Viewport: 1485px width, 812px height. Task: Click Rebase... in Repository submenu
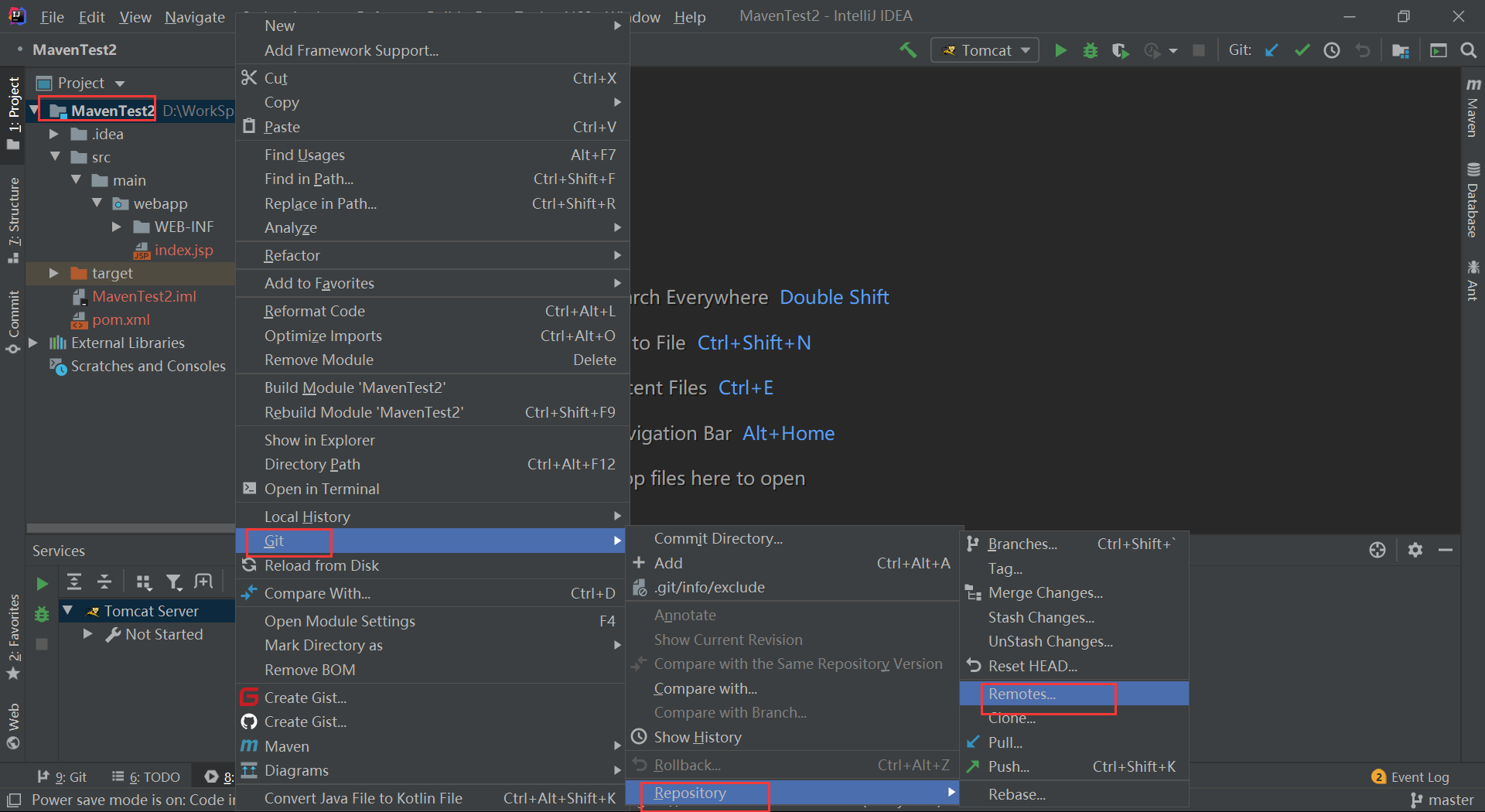click(x=1074, y=794)
